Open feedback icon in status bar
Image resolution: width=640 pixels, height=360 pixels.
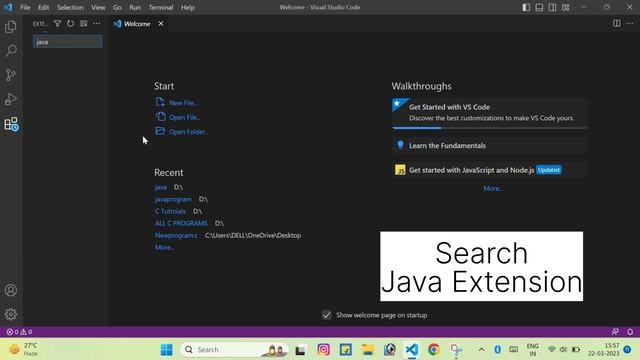(x=615, y=332)
